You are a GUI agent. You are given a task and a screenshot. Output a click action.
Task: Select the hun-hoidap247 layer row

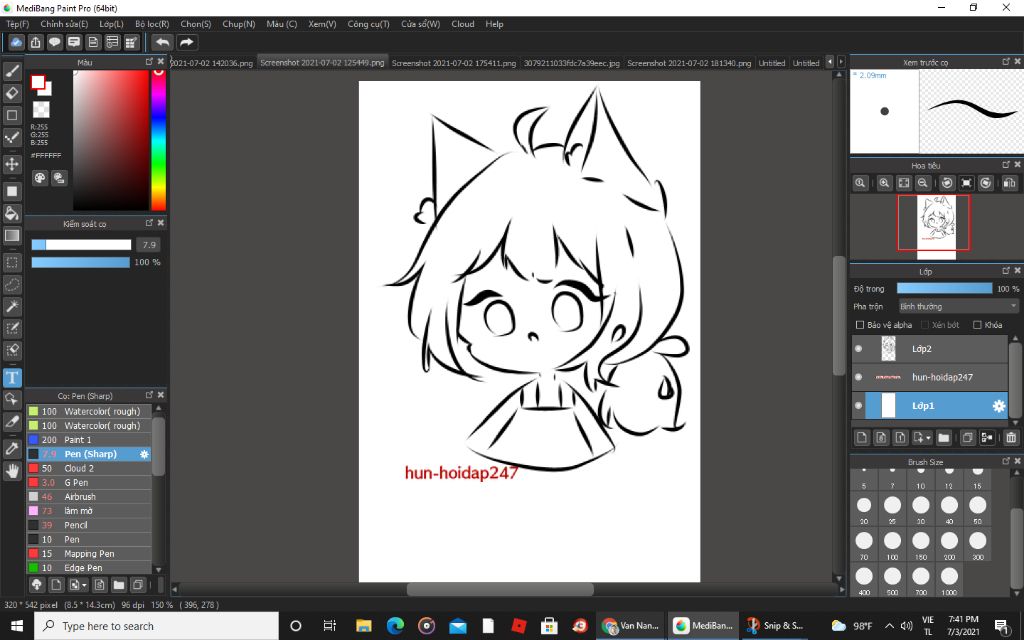(x=930, y=377)
